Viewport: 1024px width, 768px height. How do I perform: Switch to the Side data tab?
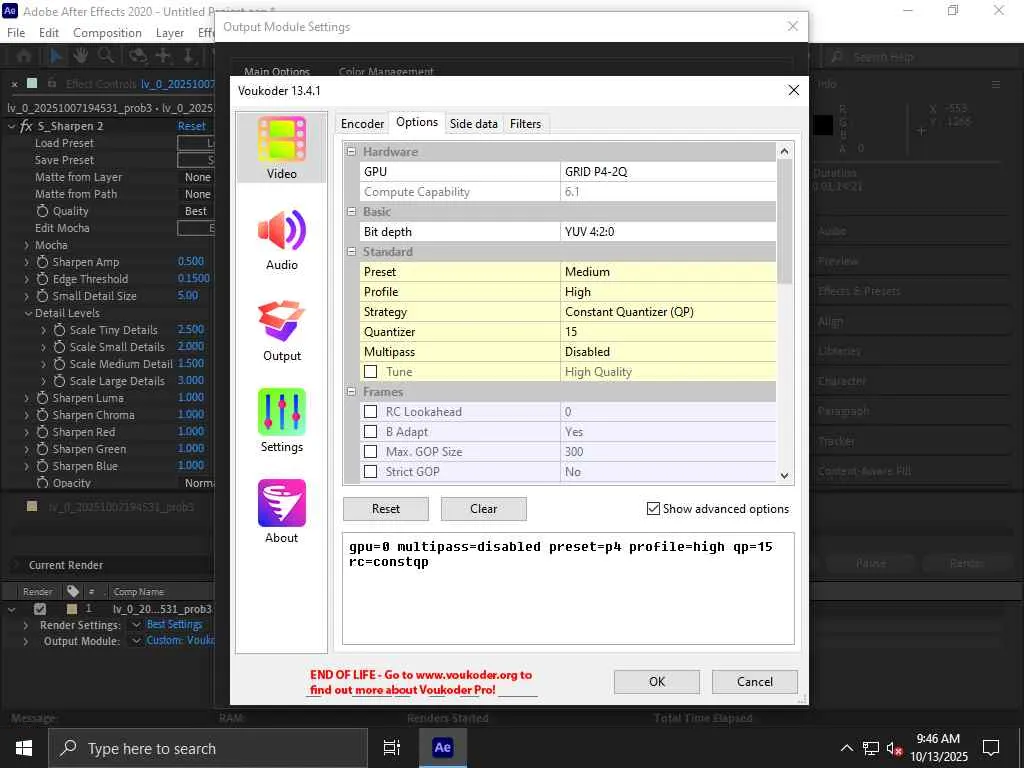click(x=473, y=123)
